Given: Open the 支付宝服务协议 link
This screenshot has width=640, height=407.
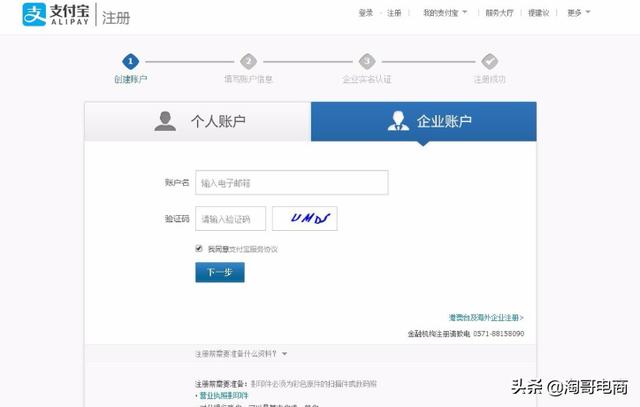Looking at the screenshot, I should pos(253,249).
